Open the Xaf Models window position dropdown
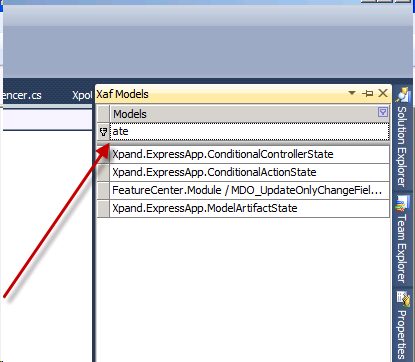This screenshot has height=362, width=415. click(x=352, y=93)
